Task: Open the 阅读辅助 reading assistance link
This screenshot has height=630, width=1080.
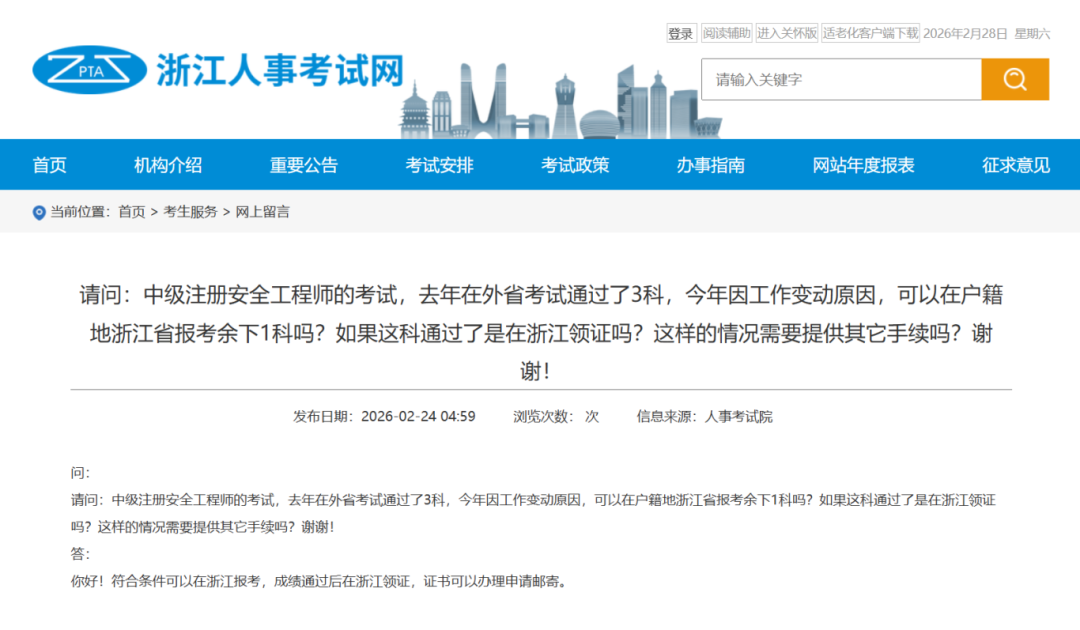Action: pyautogui.click(x=726, y=33)
